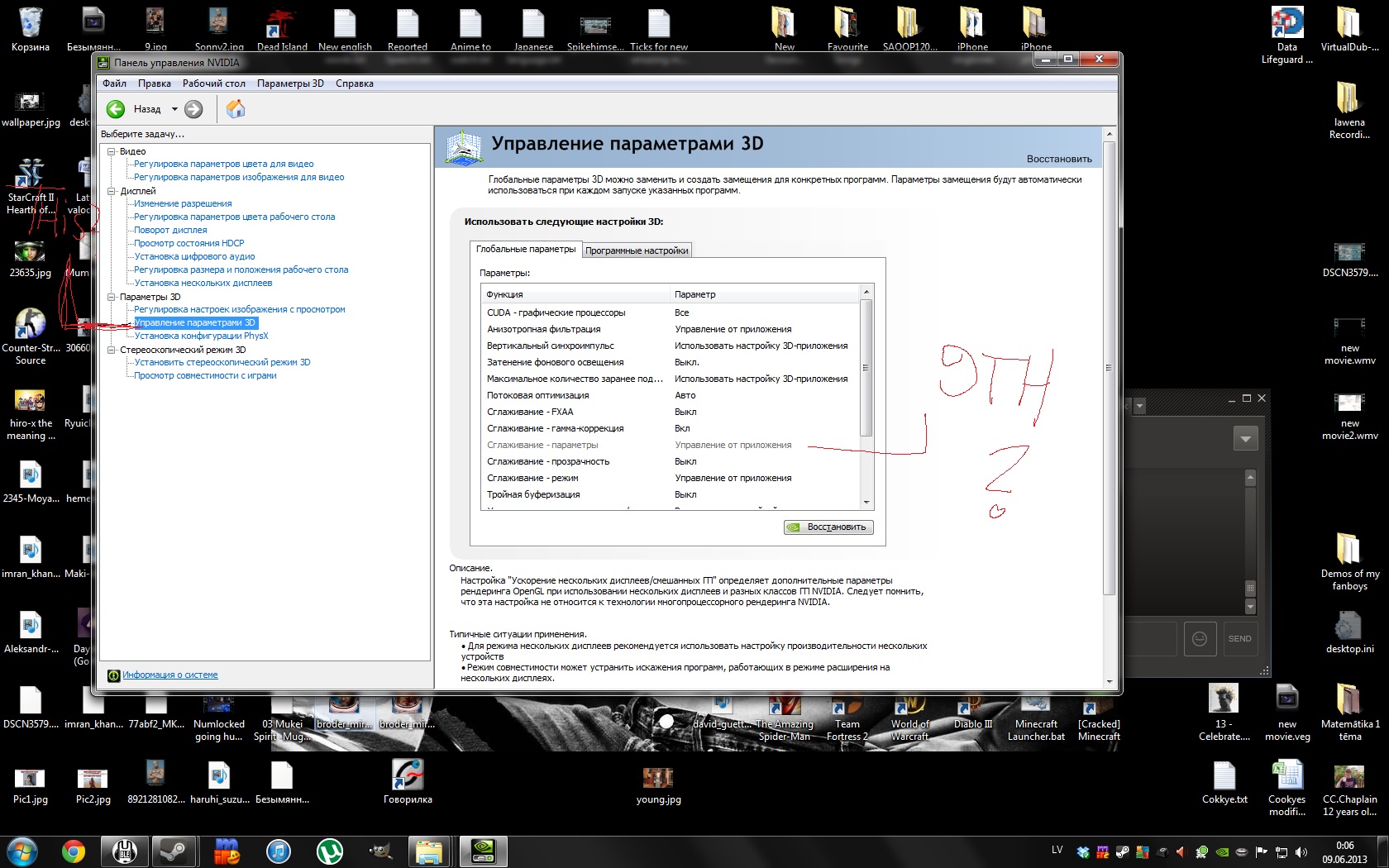Screen dimensions: 1389x868
Task: Click the Forward arrow icon in toolbar
Action: [x=193, y=109]
